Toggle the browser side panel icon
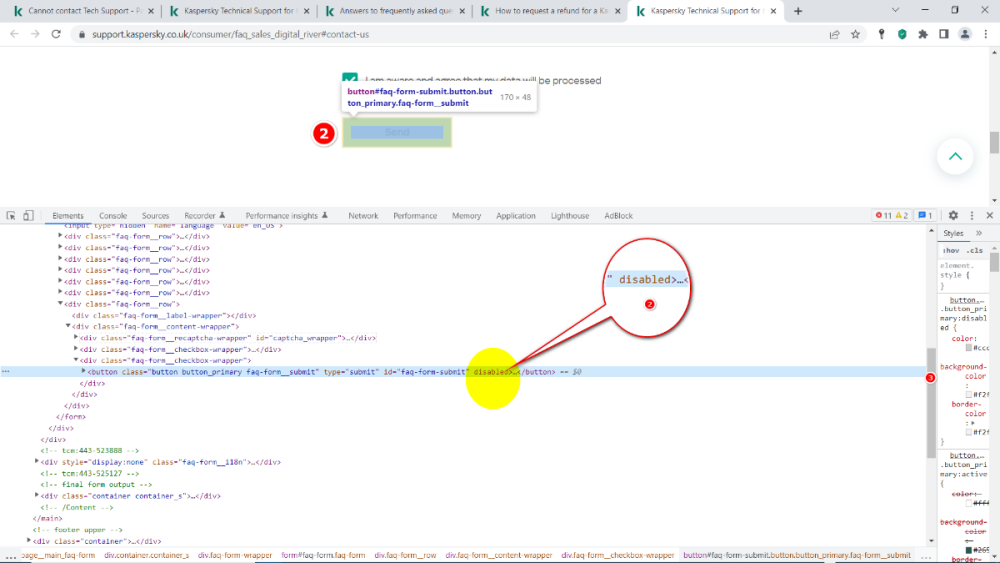Screen dimensions: 1000x563 click(x=944, y=34)
